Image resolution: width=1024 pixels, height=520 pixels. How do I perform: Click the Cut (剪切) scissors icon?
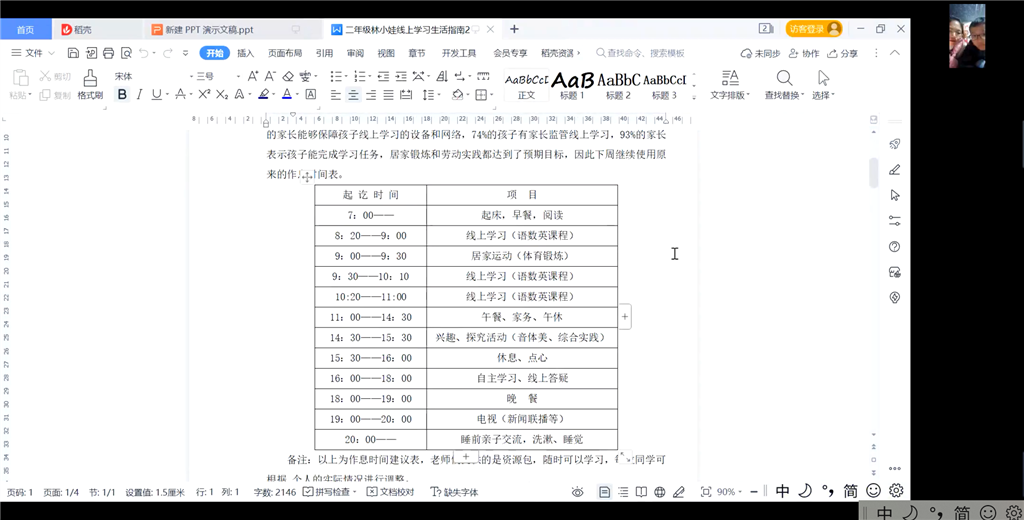point(45,76)
